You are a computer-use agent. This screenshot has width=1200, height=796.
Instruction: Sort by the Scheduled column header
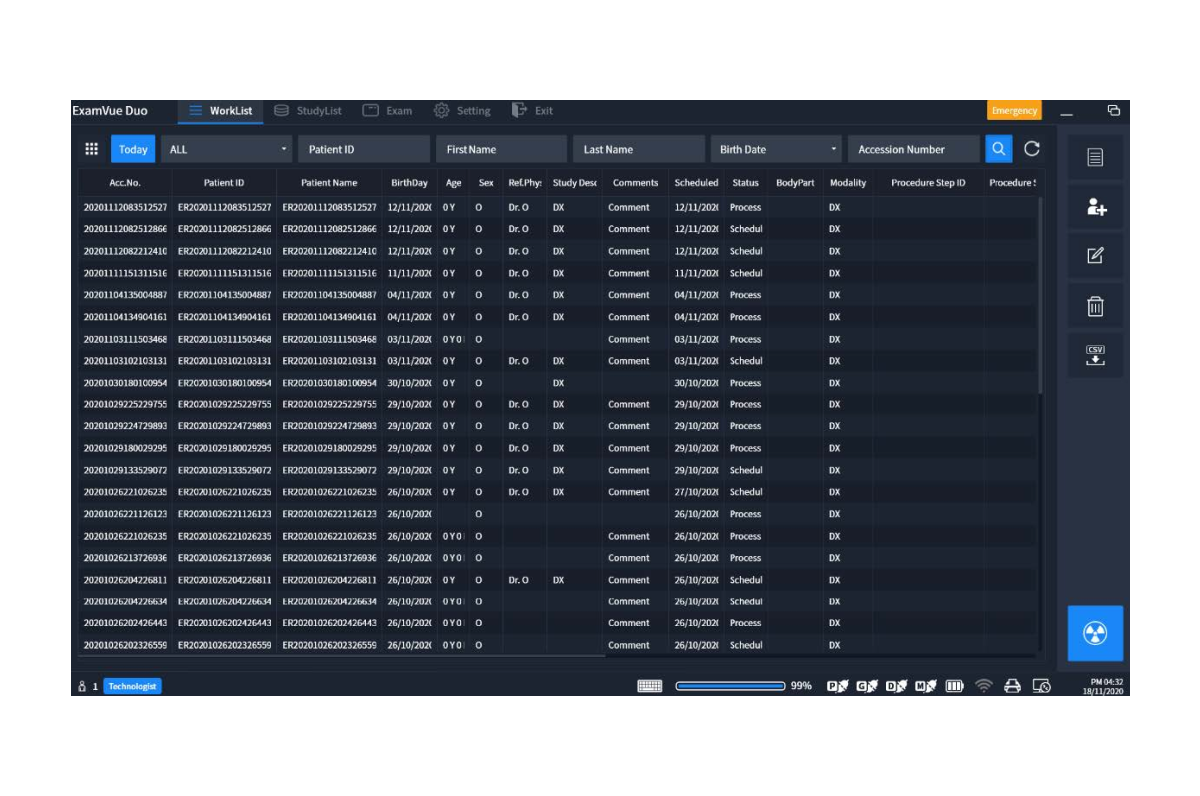(x=696, y=183)
